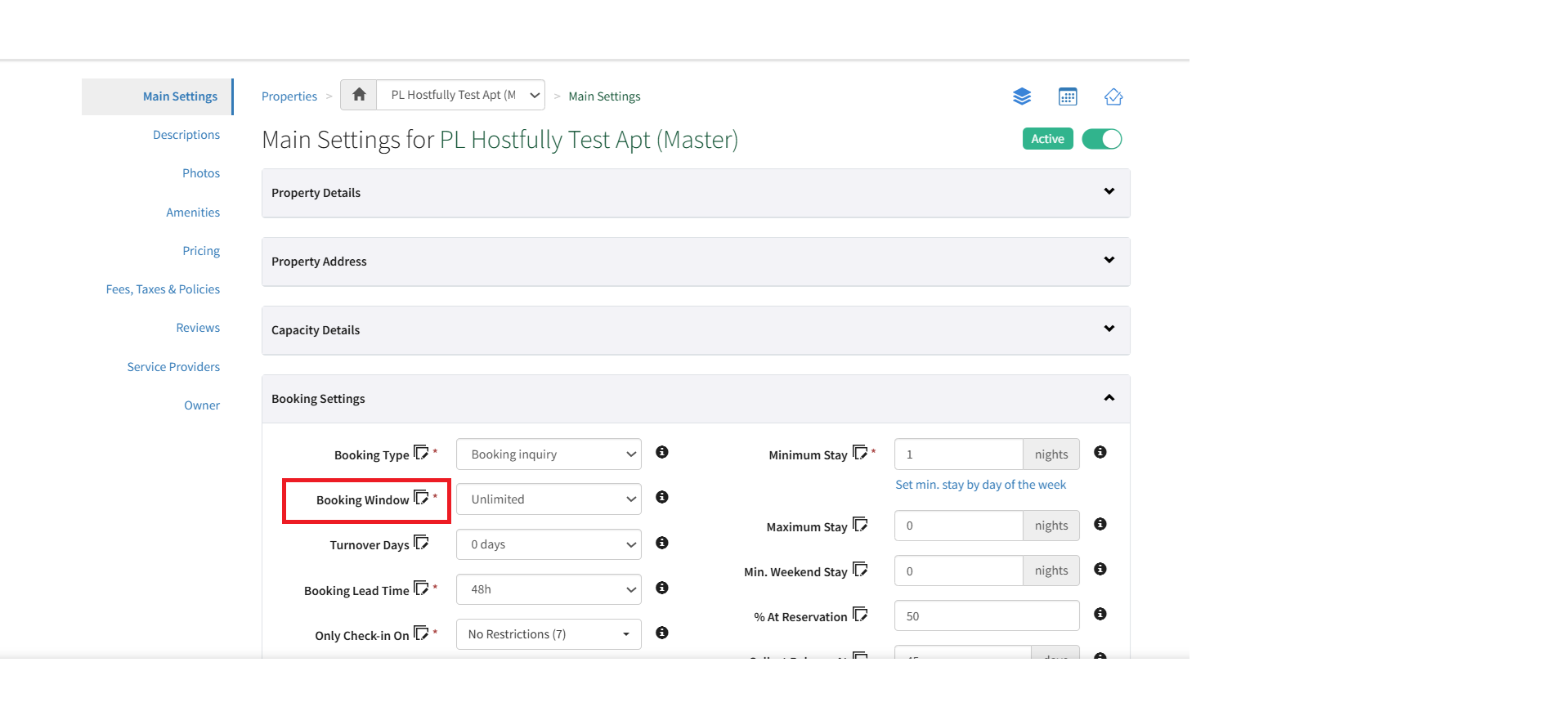Click the Maximum Stay nights input field

[958, 526]
